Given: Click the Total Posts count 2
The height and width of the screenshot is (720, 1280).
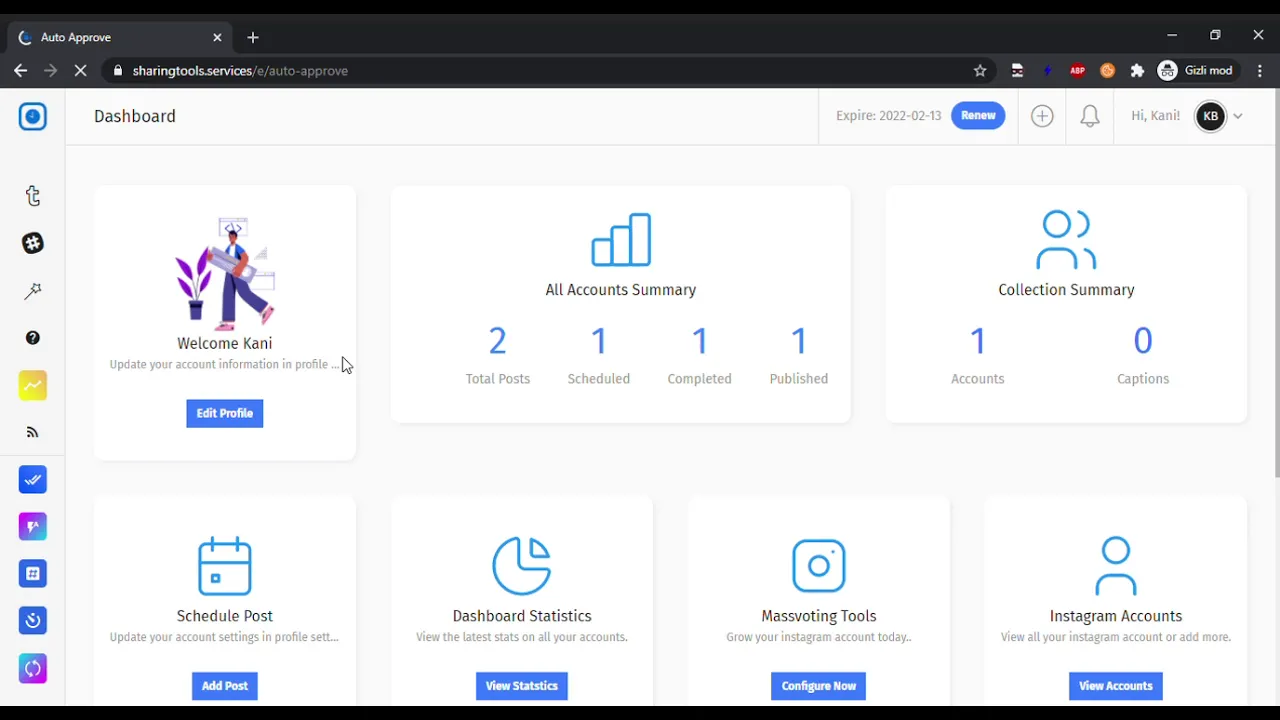Looking at the screenshot, I should pos(498,342).
